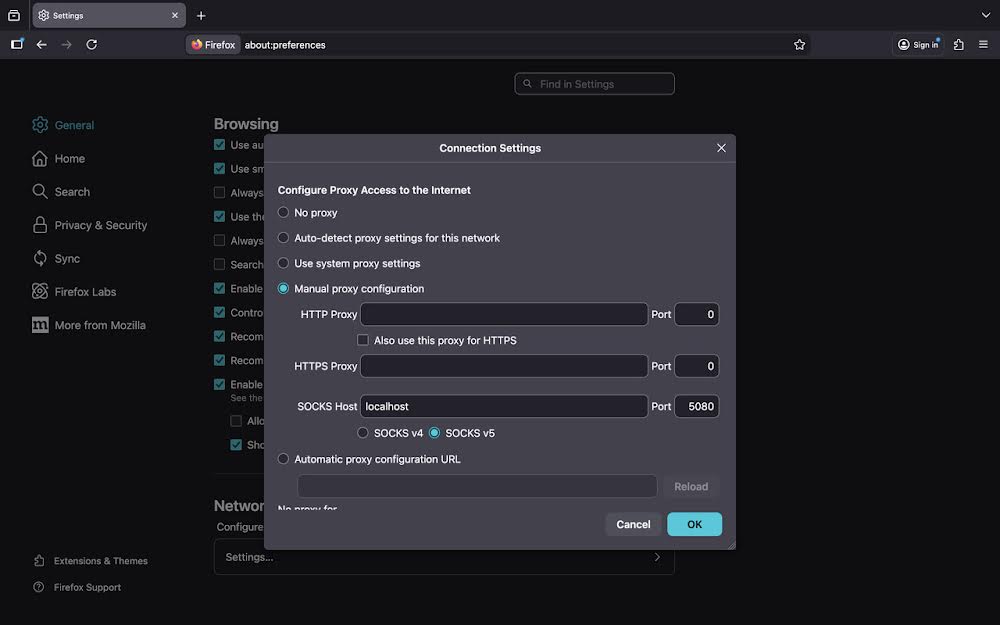Choose the 'No proxy' option
Image resolution: width=1000 pixels, height=625 pixels.
[283, 212]
